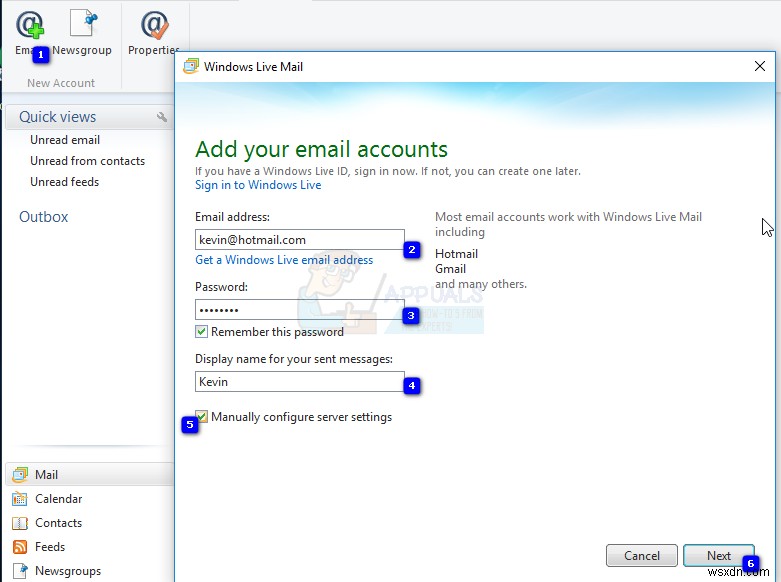
Task: Select Unread feeds quick view
Action: point(65,182)
